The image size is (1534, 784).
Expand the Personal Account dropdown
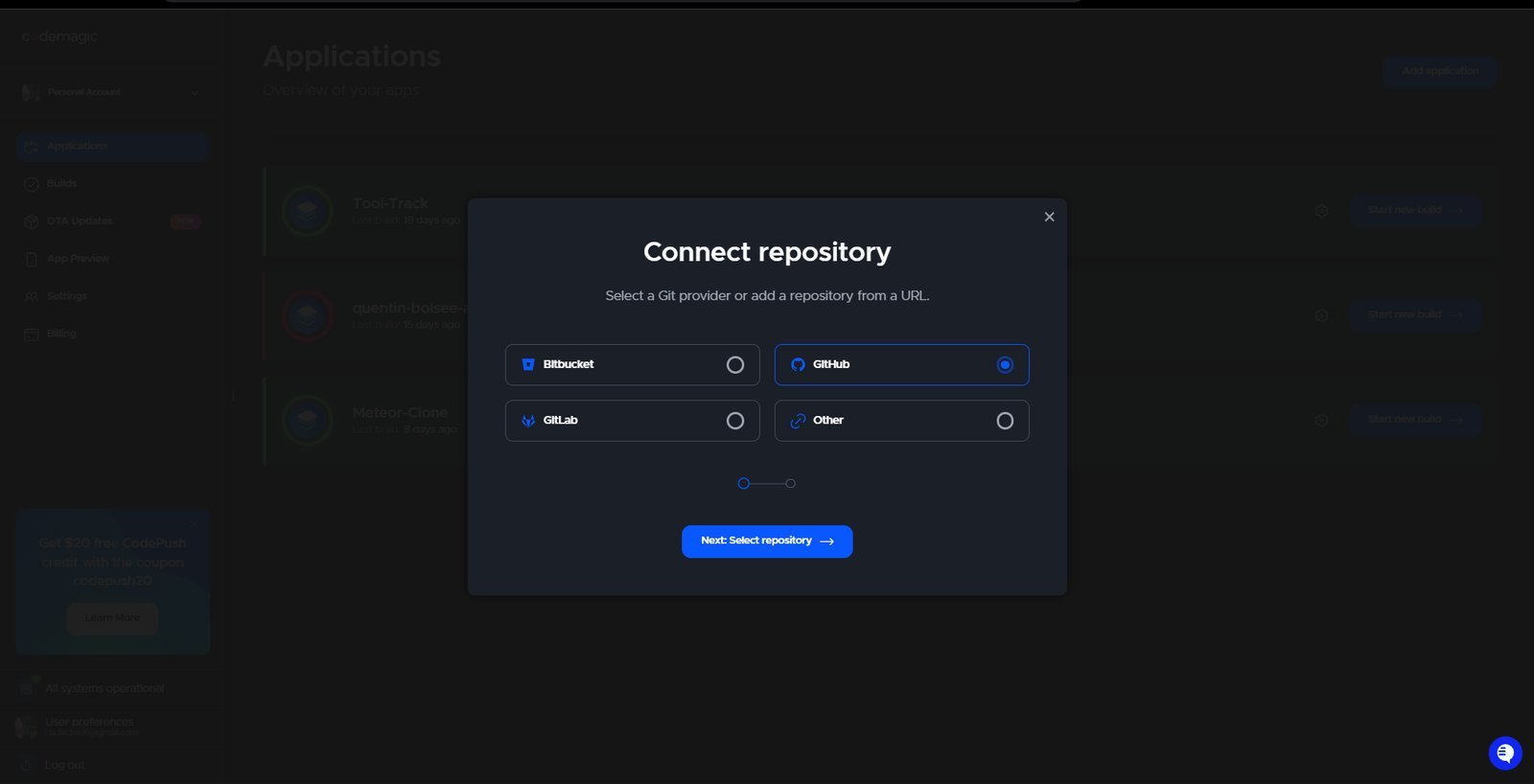pyautogui.click(x=111, y=92)
